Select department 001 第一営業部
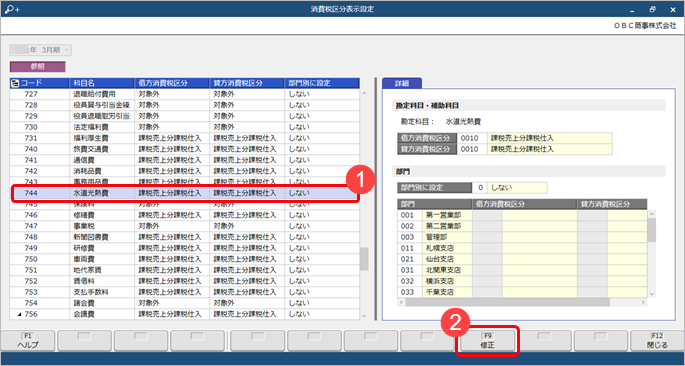This screenshot has height=366, width=685. click(522, 215)
